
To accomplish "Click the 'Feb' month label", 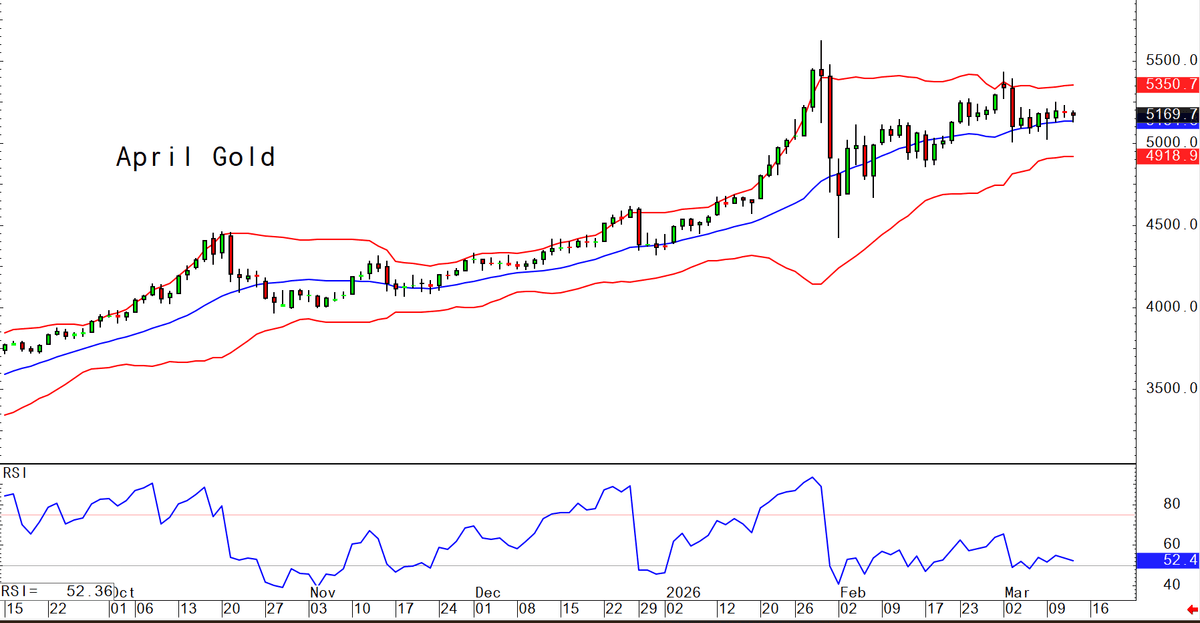I will 851,592.
